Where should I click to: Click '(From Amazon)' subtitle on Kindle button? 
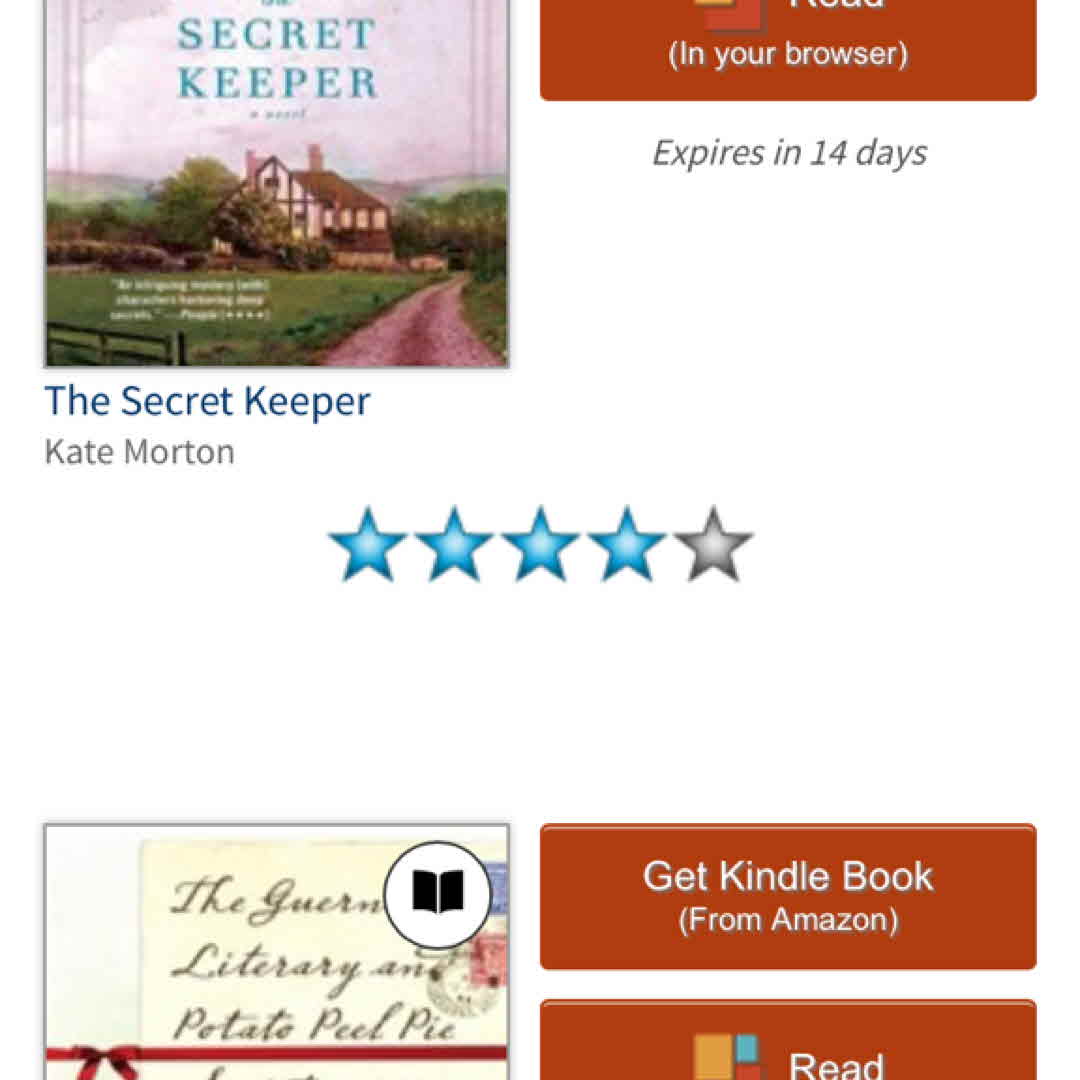tap(789, 920)
